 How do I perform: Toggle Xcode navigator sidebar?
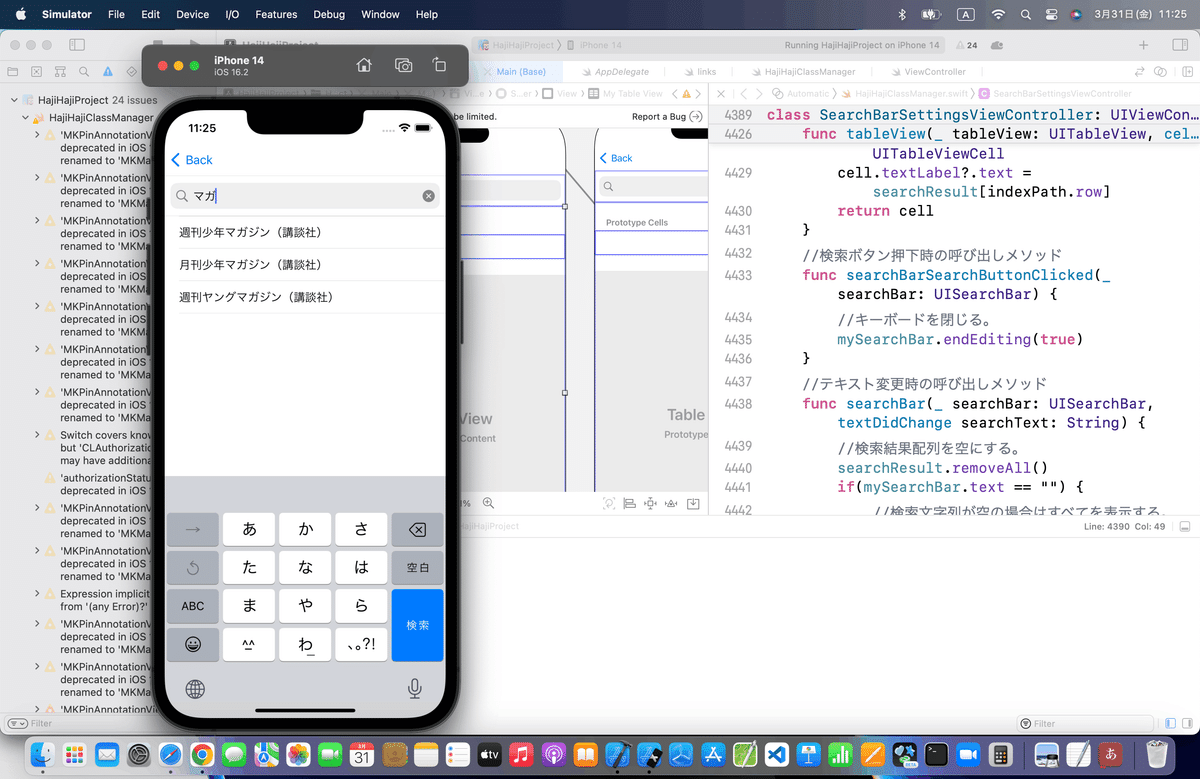(x=77, y=45)
